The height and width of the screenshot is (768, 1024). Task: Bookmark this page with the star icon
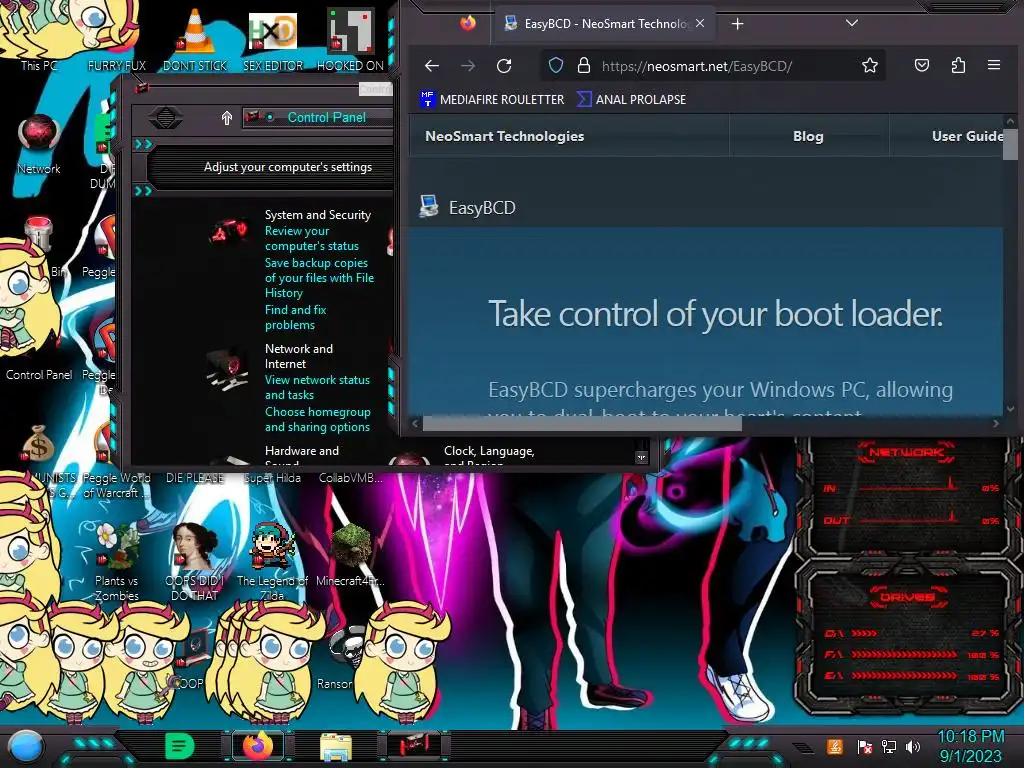point(869,65)
